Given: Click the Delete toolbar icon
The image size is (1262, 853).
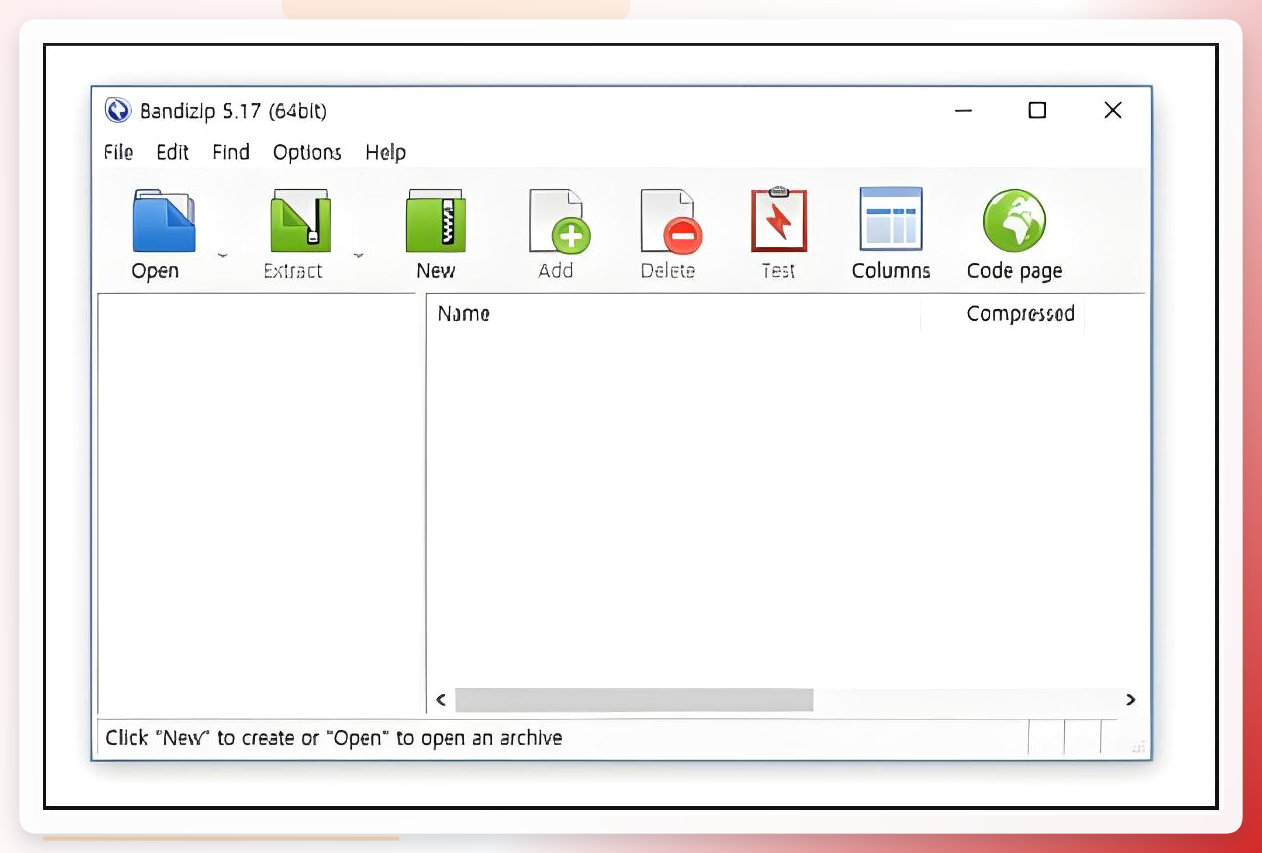Looking at the screenshot, I should tap(671, 221).
